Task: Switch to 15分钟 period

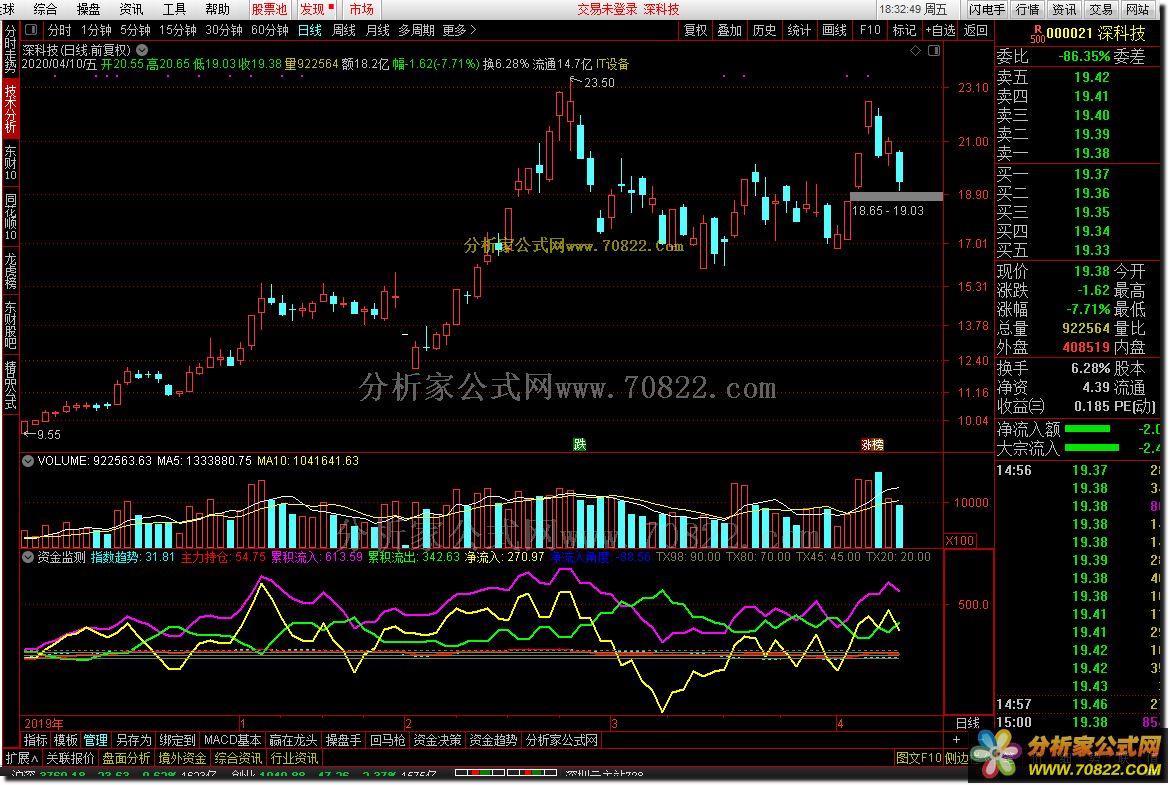Action: pyautogui.click(x=178, y=30)
